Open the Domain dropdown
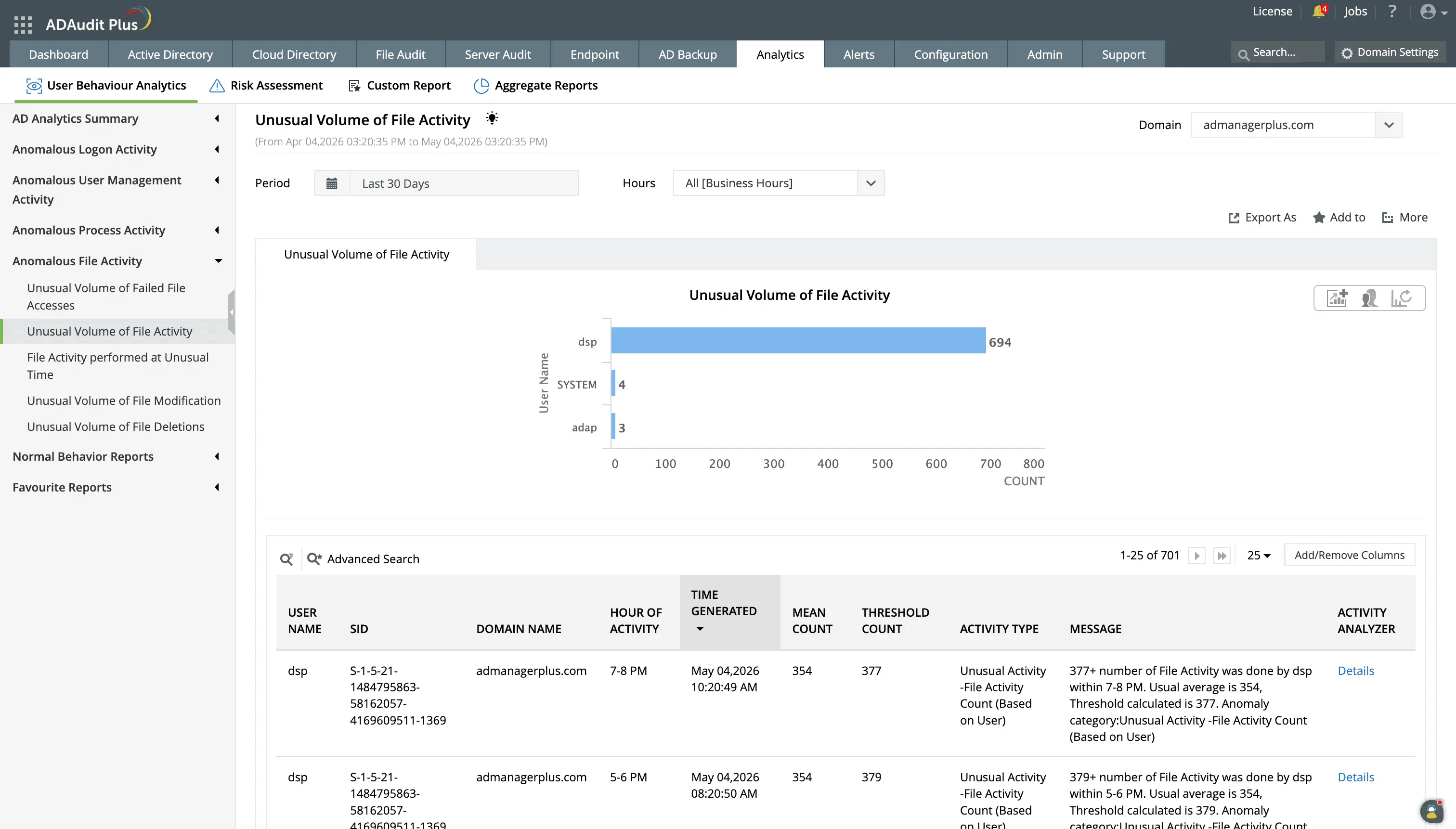The height and width of the screenshot is (829, 1456). [x=1297, y=125]
